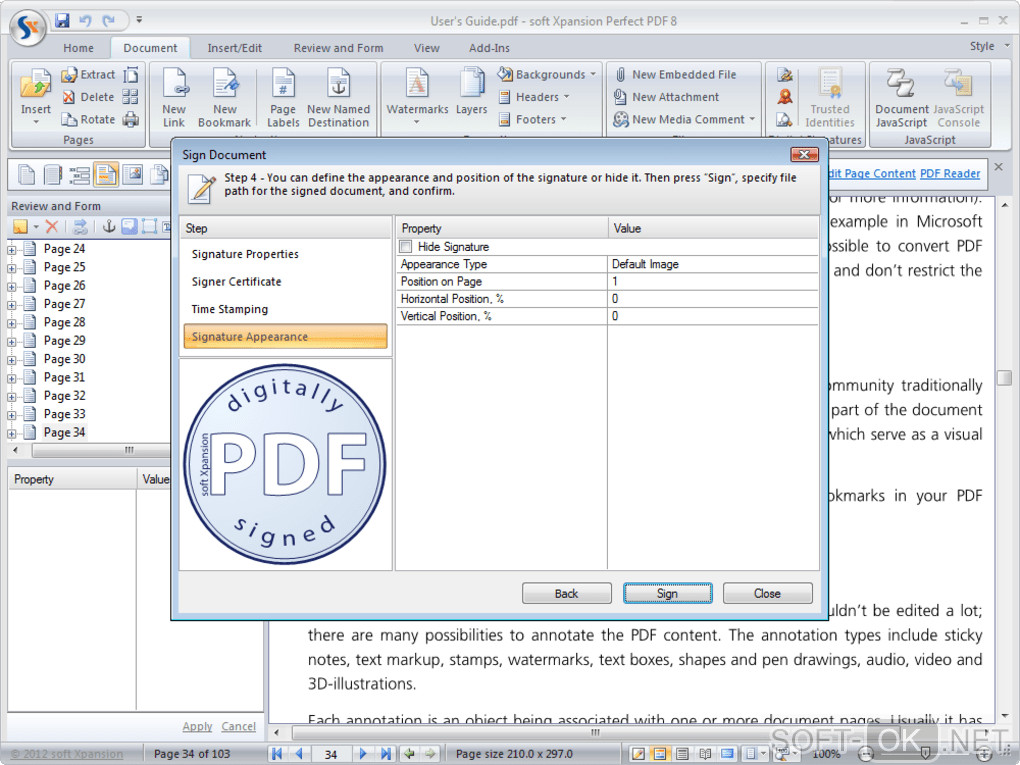The width and height of the screenshot is (1020, 765).
Task: Click the Close button in dialog
Action: click(768, 593)
